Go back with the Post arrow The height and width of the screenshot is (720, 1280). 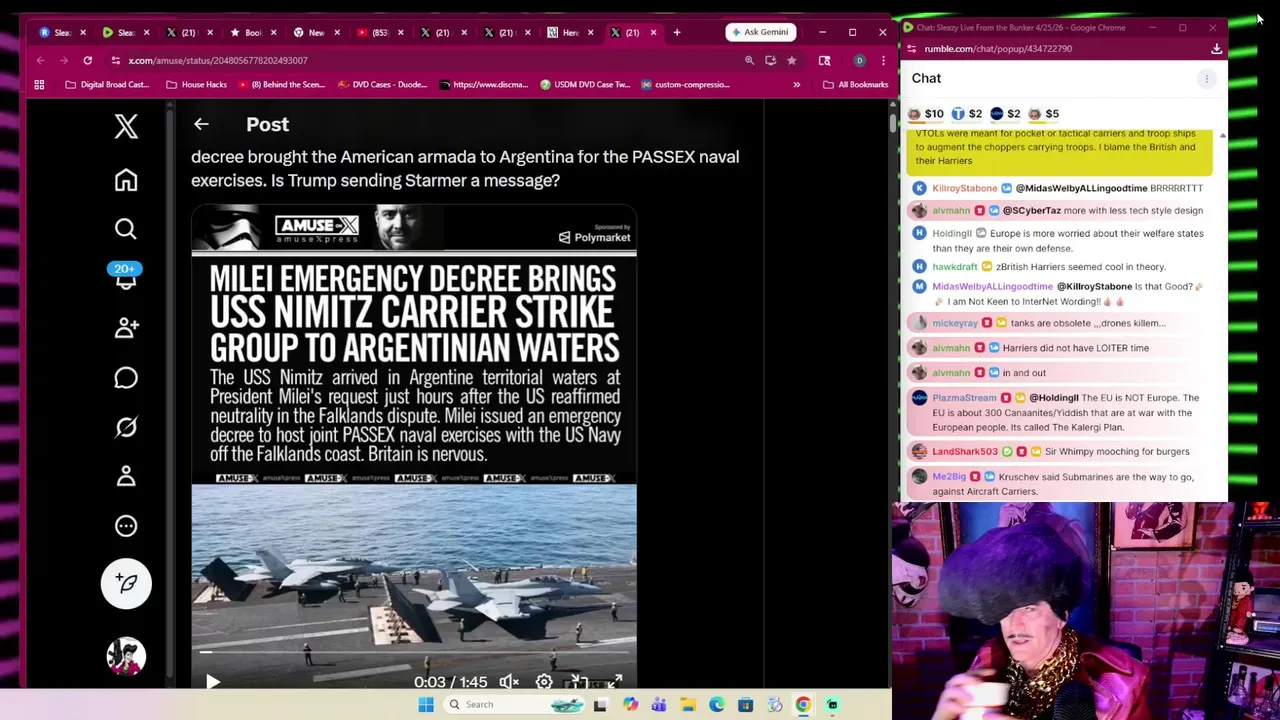201,124
